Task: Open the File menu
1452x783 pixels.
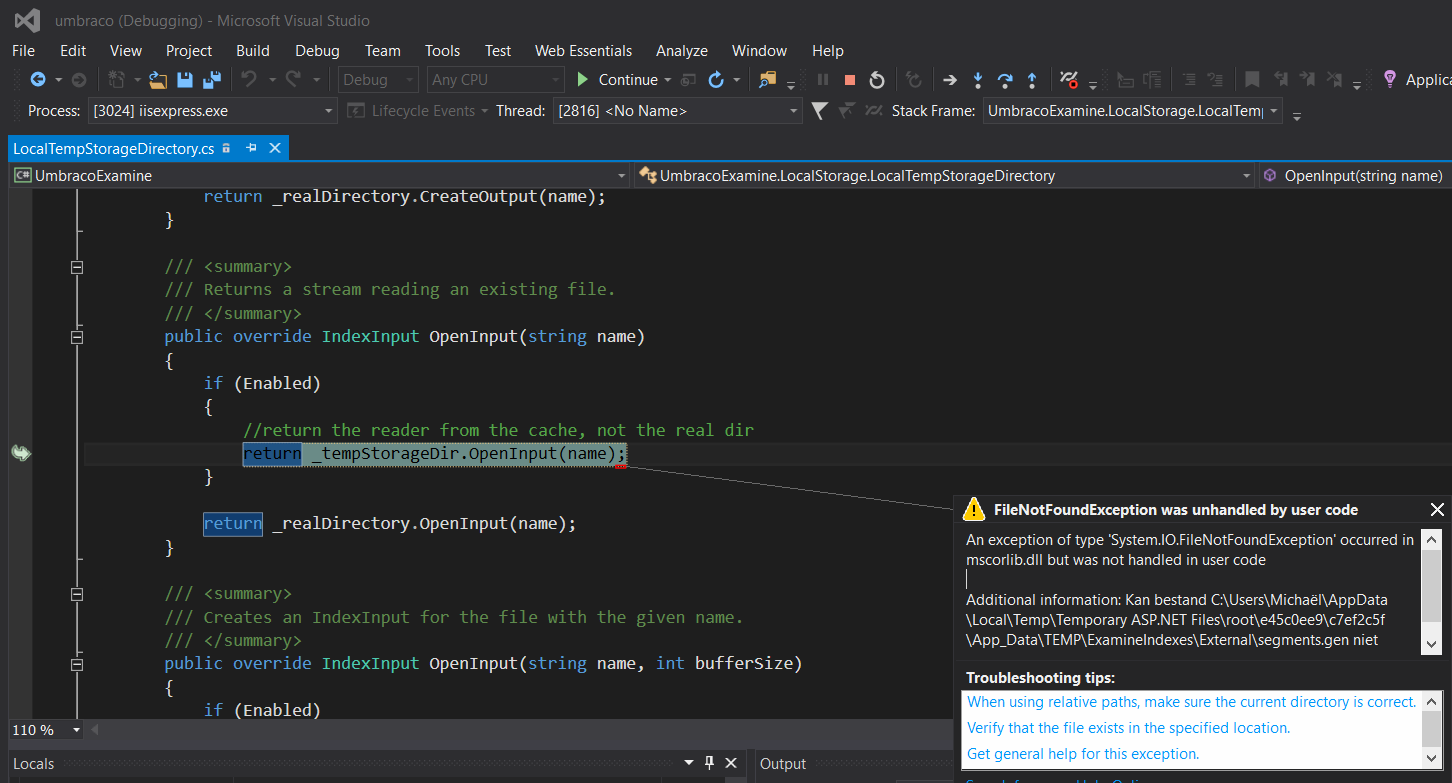Action: point(23,50)
